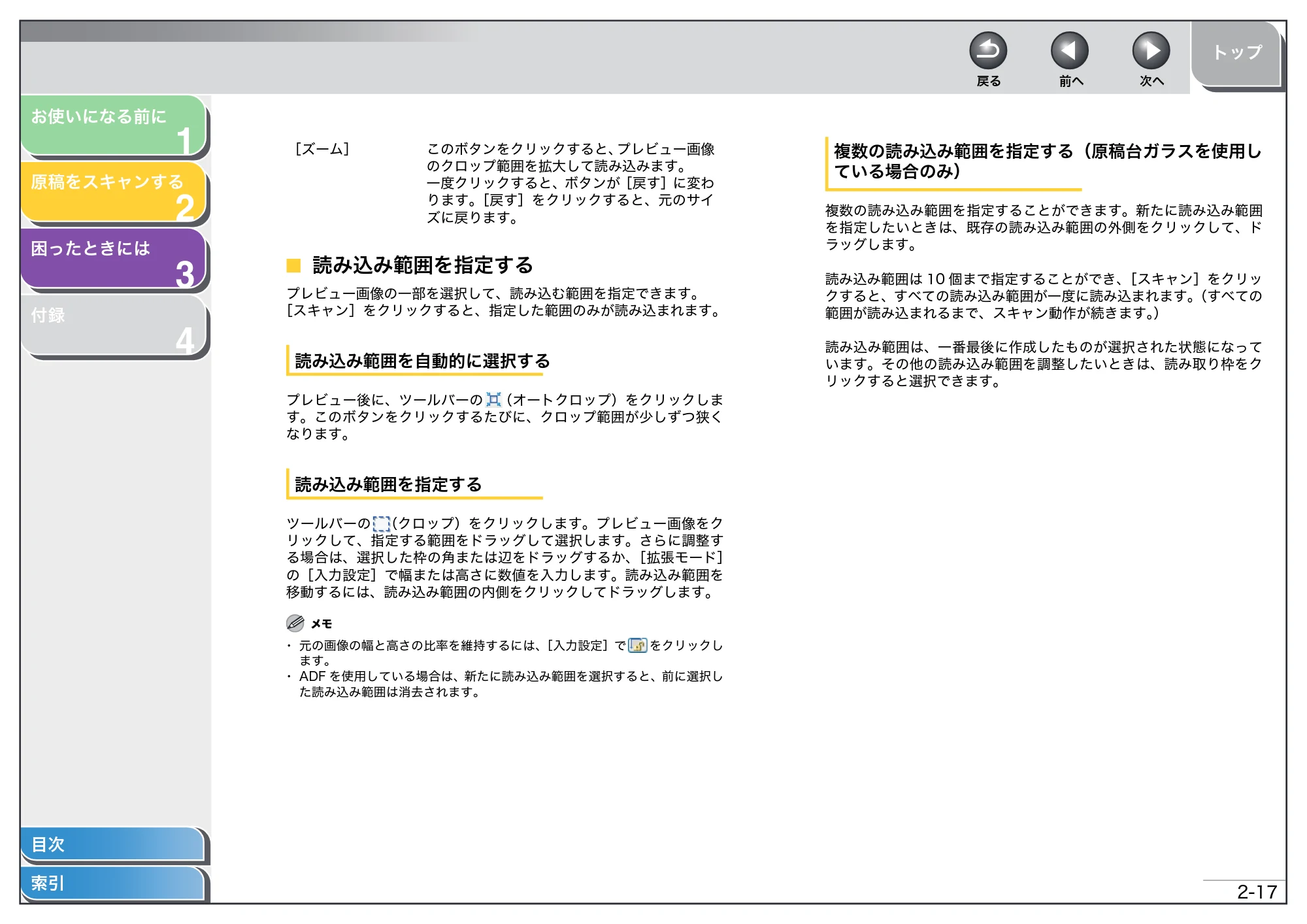Click the [ズーム] label

click(322, 149)
